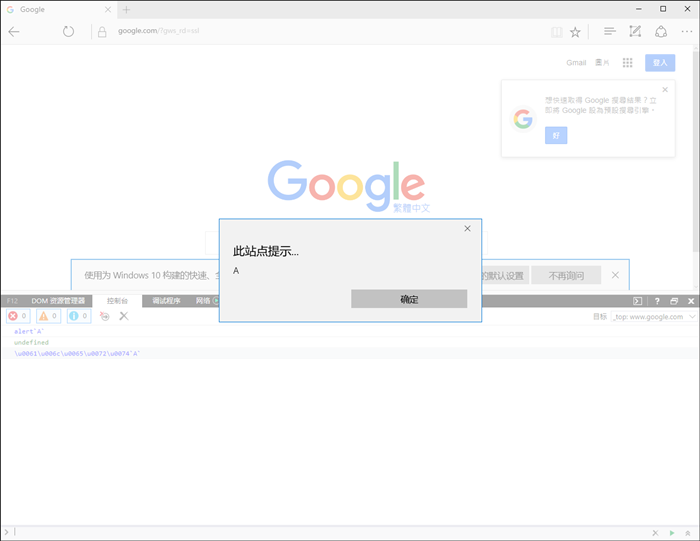The width and height of the screenshot is (700, 541).
Task: Toggle console warning count filter
Action: (48, 316)
